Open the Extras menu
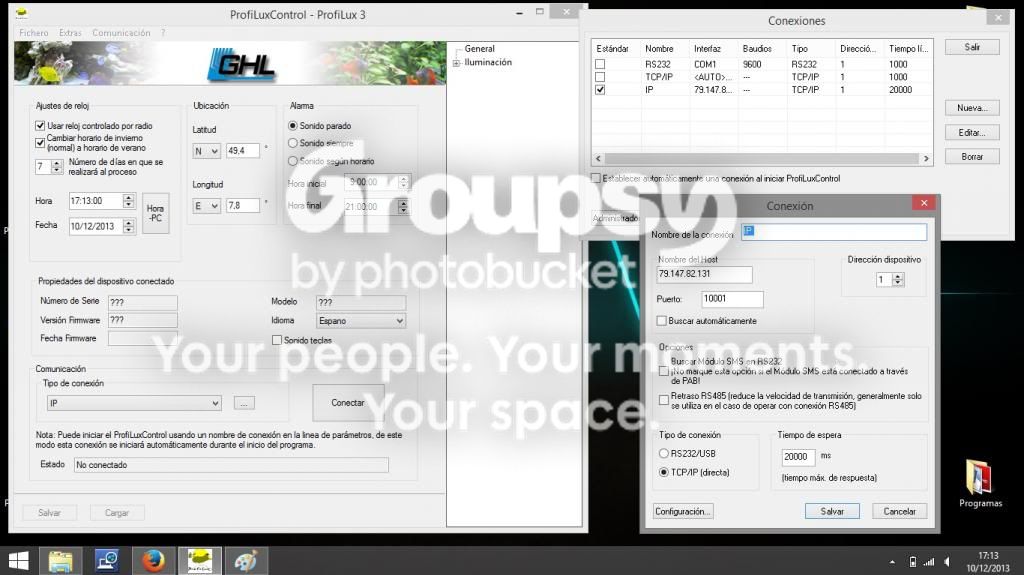Image resolution: width=1024 pixels, height=575 pixels. point(71,33)
